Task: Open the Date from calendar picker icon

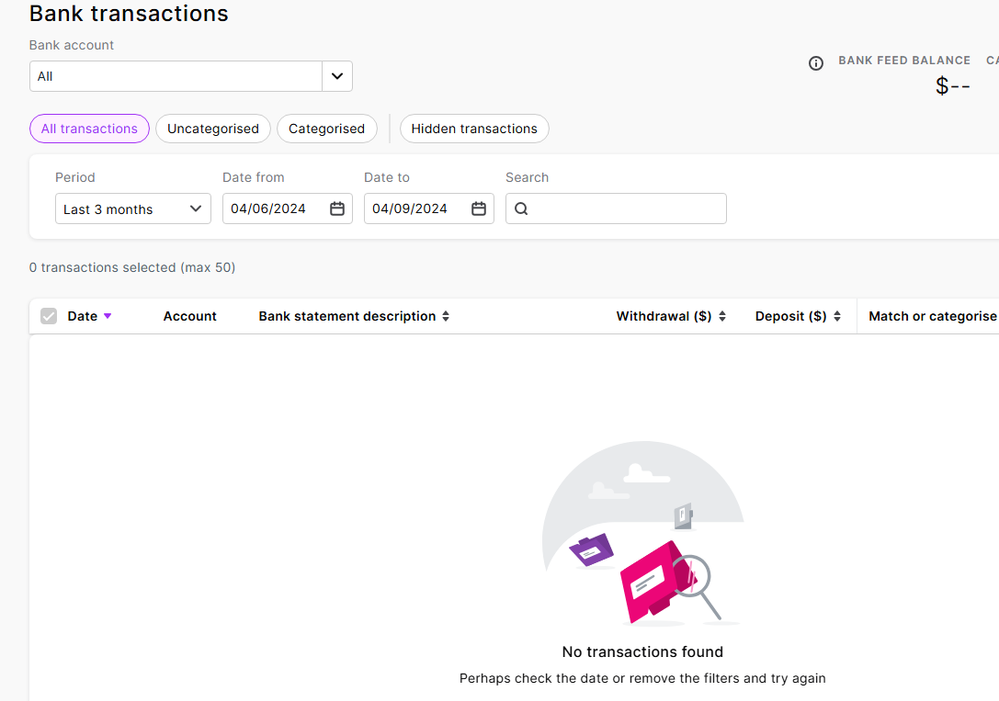Action: click(x=337, y=209)
